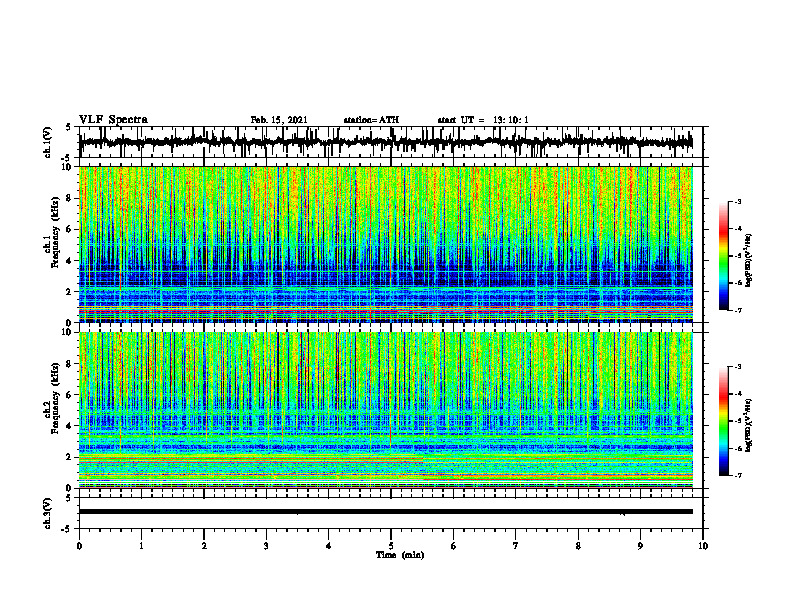Click the time axis tick label '8'

pos(578,546)
